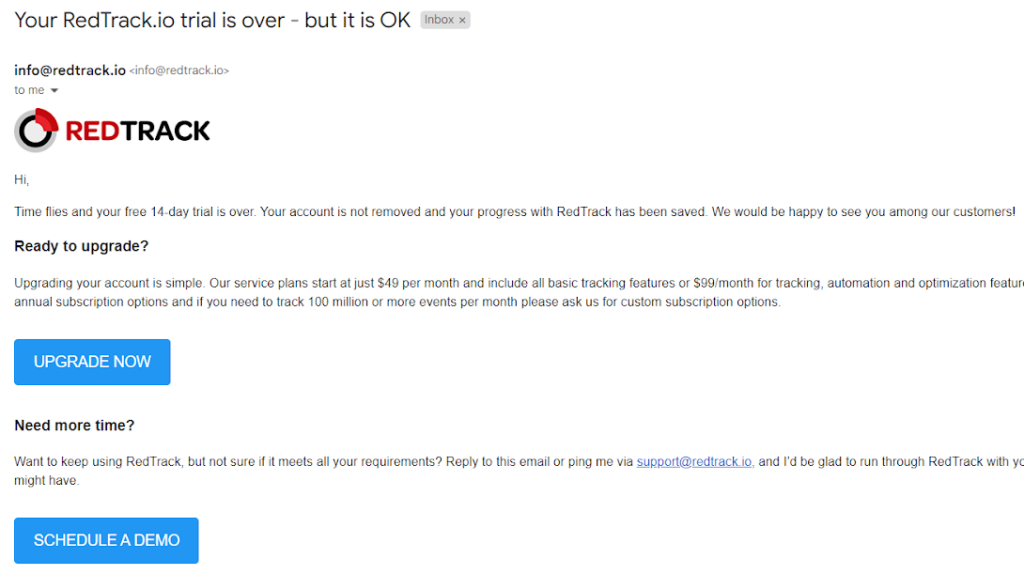This screenshot has width=1024, height=574.
Task: Click the "to me" recipient text
Action: [29, 91]
